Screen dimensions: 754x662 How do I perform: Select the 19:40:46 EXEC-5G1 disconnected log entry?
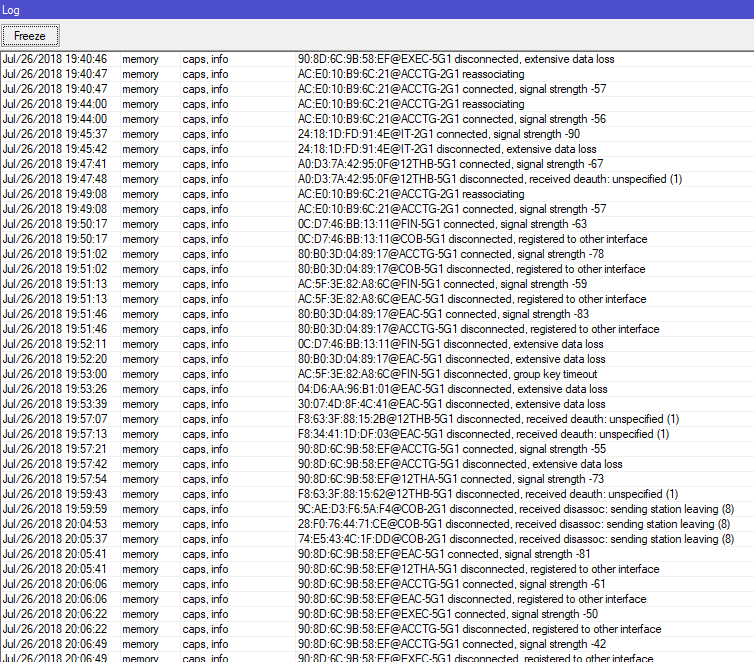coord(446,59)
